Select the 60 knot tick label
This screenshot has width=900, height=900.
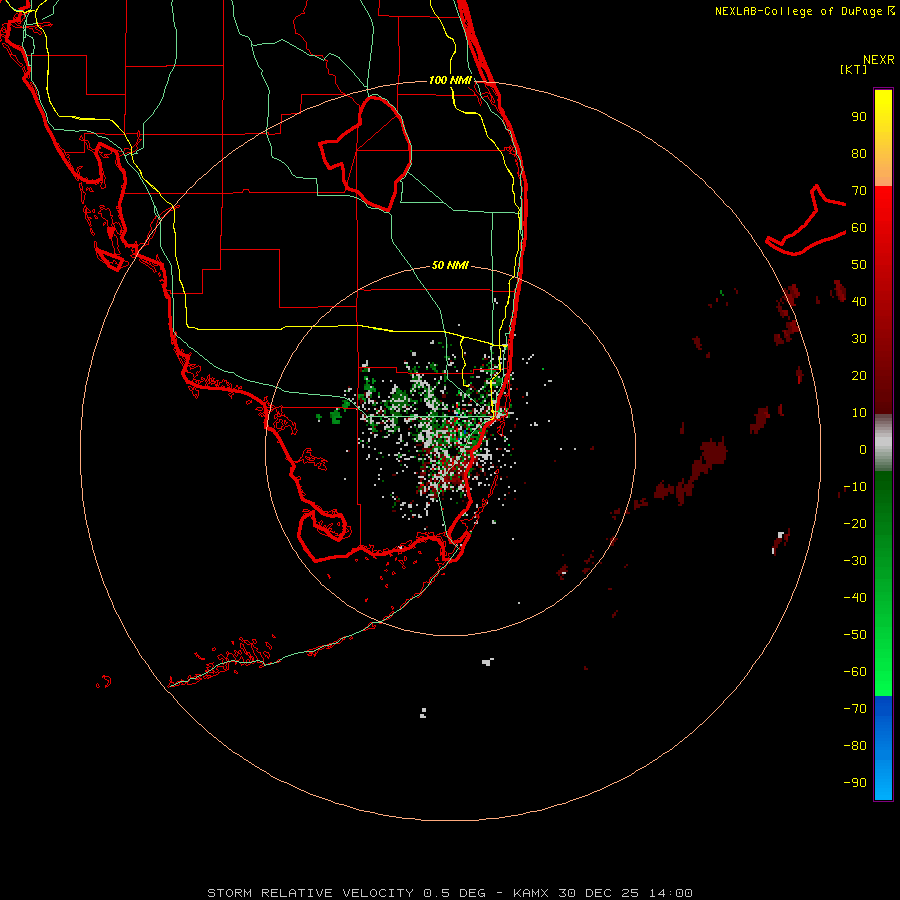point(859,228)
